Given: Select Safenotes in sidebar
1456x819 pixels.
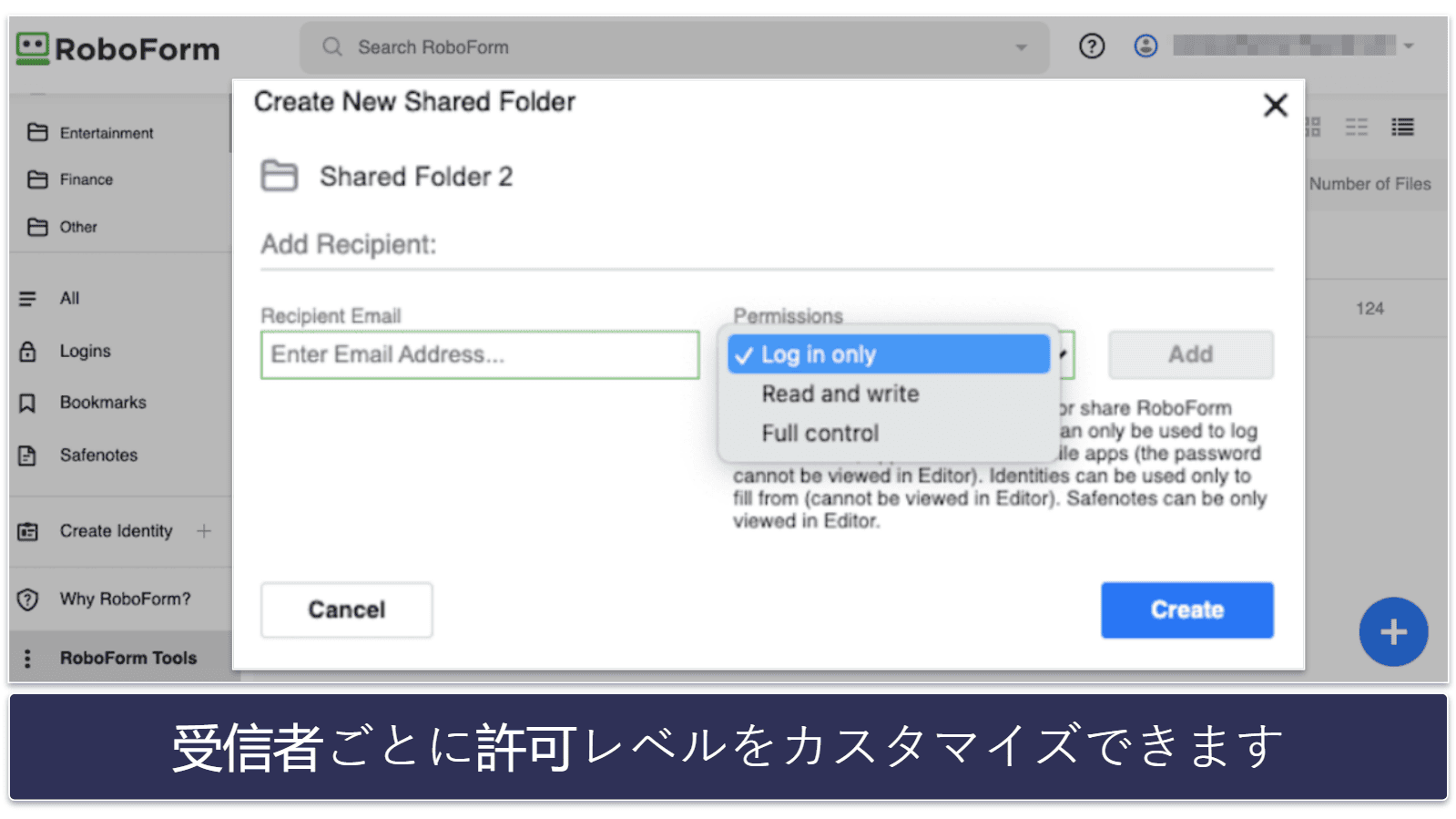Looking at the screenshot, I should pyautogui.click(x=98, y=455).
